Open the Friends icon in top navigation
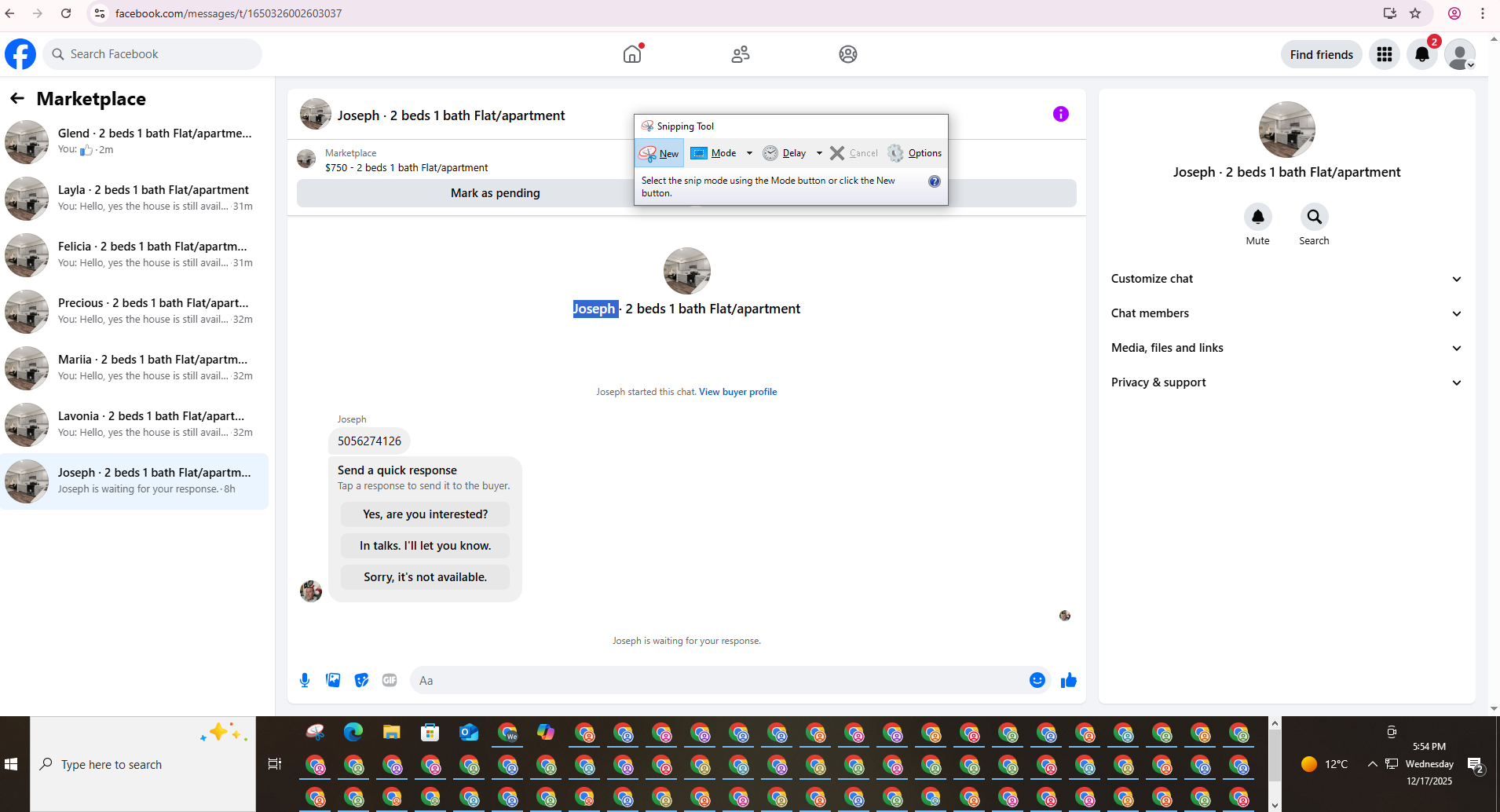Screen dimensions: 1500x812 741,54
